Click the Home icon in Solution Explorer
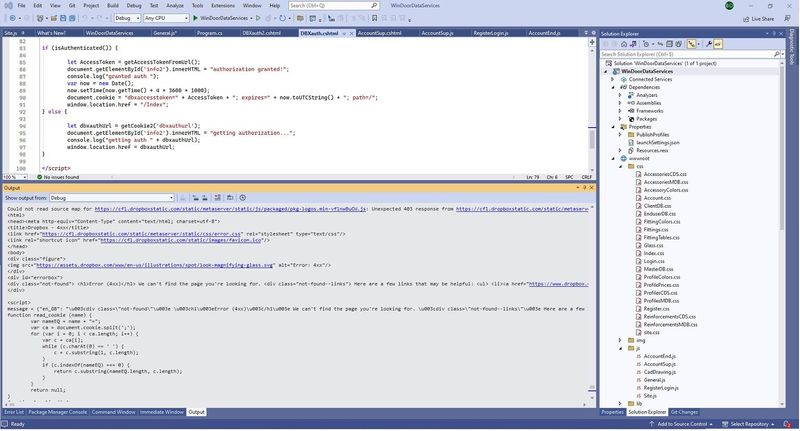Image resolution: width=800 pixels, height=431 pixels. [x=622, y=44]
